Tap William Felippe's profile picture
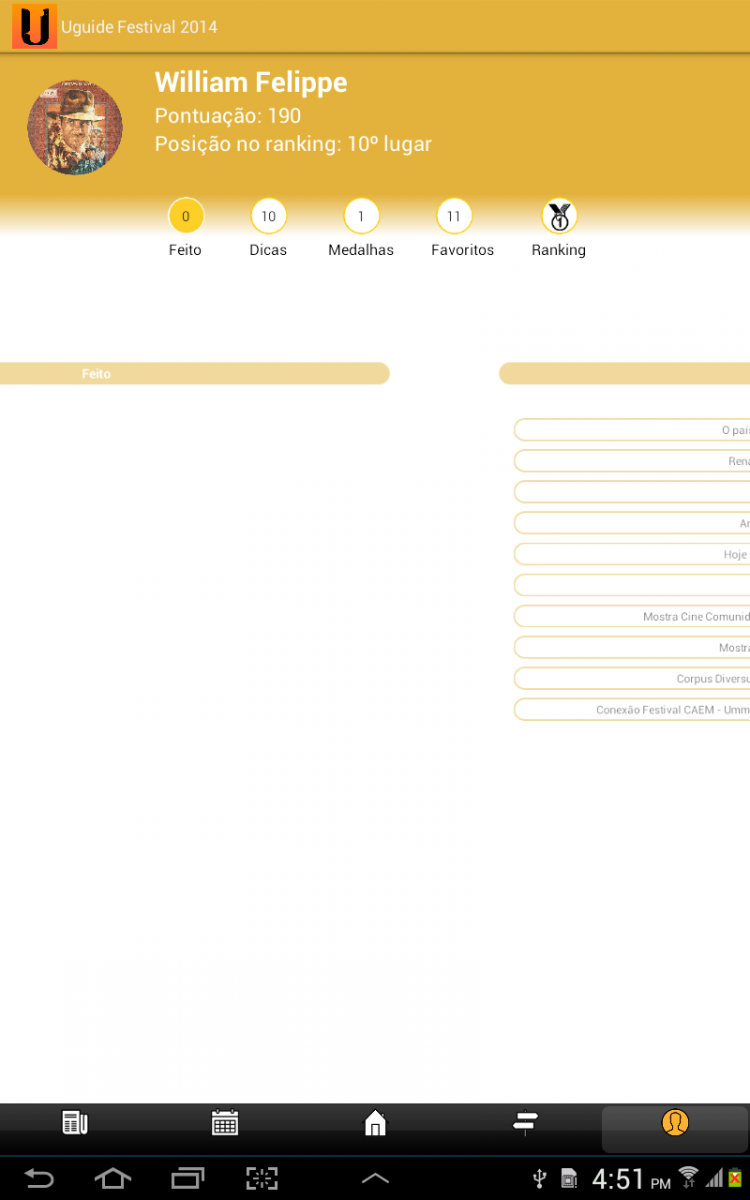This screenshot has width=750, height=1200. click(75, 128)
